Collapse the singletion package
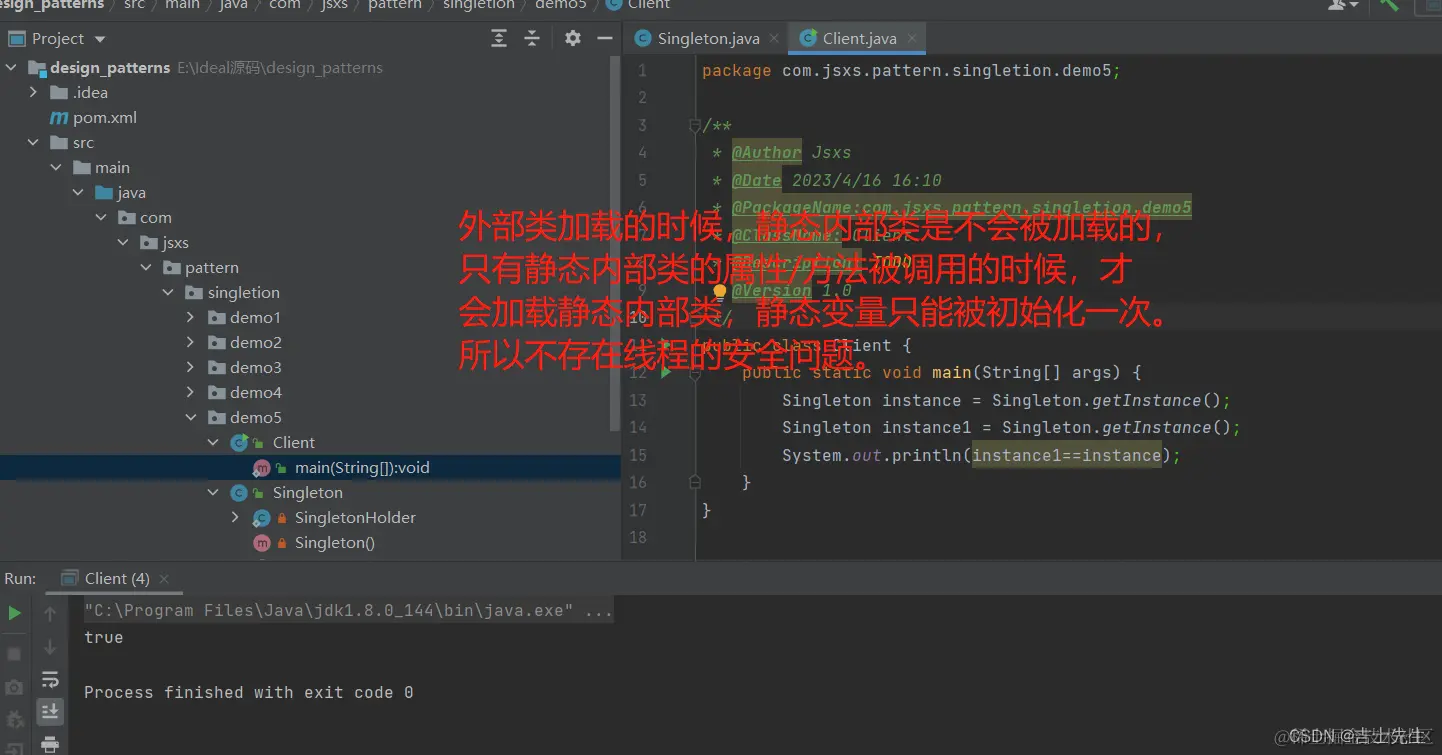 tap(169, 292)
